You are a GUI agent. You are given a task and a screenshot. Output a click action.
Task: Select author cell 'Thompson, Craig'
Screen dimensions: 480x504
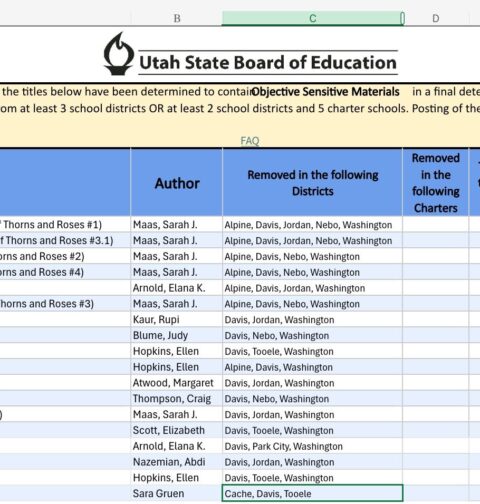177,399
